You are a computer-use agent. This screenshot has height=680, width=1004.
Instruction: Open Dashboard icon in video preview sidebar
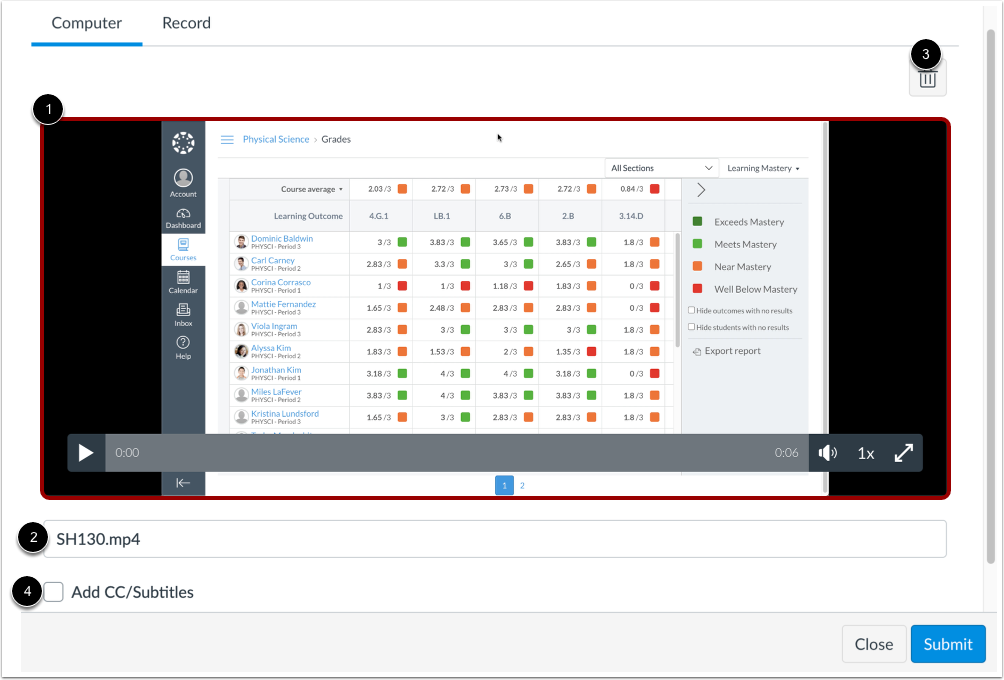pyautogui.click(x=183, y=218)
